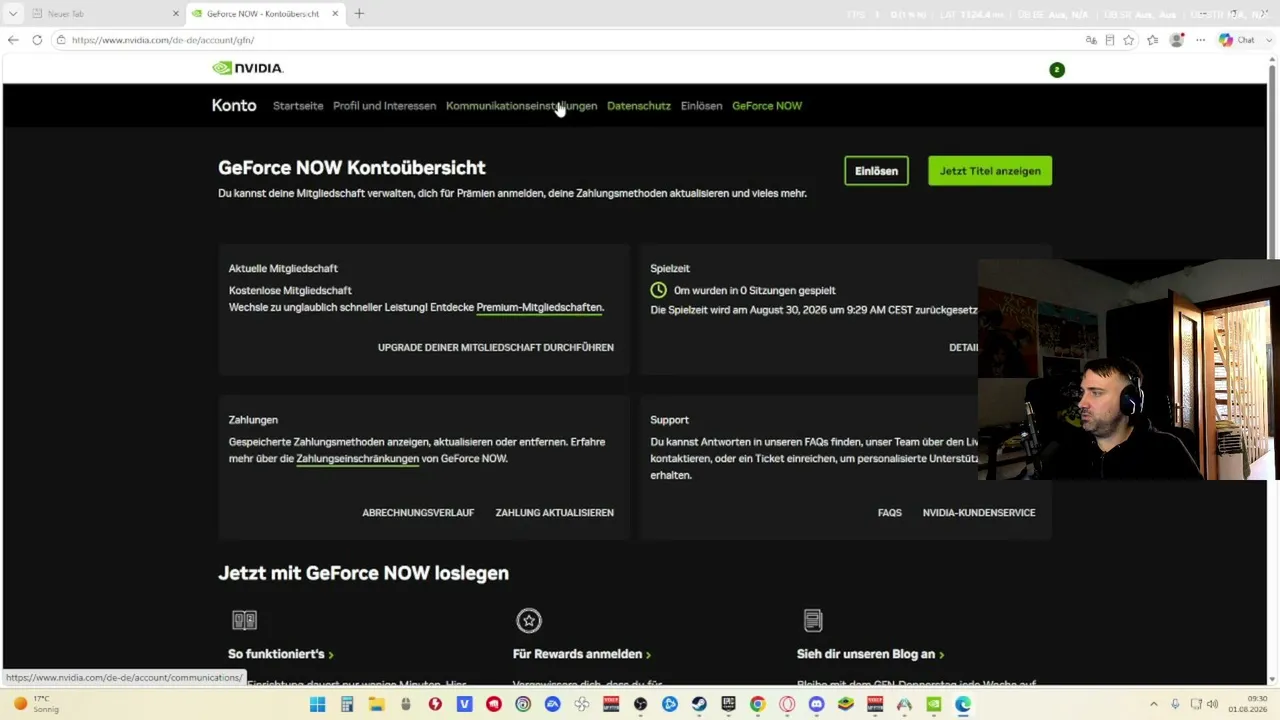
Task: View site info via the lock icon
Action: (61, 40)
